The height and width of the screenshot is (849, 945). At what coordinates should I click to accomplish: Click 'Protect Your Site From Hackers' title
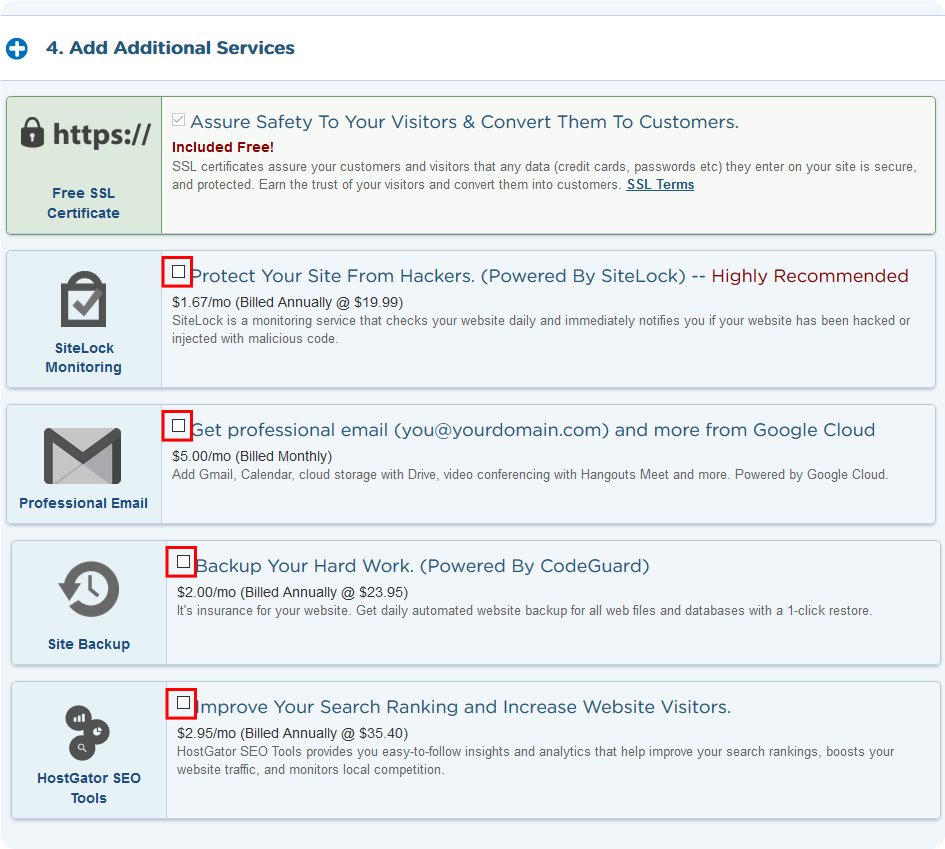(x=438, y=276)
